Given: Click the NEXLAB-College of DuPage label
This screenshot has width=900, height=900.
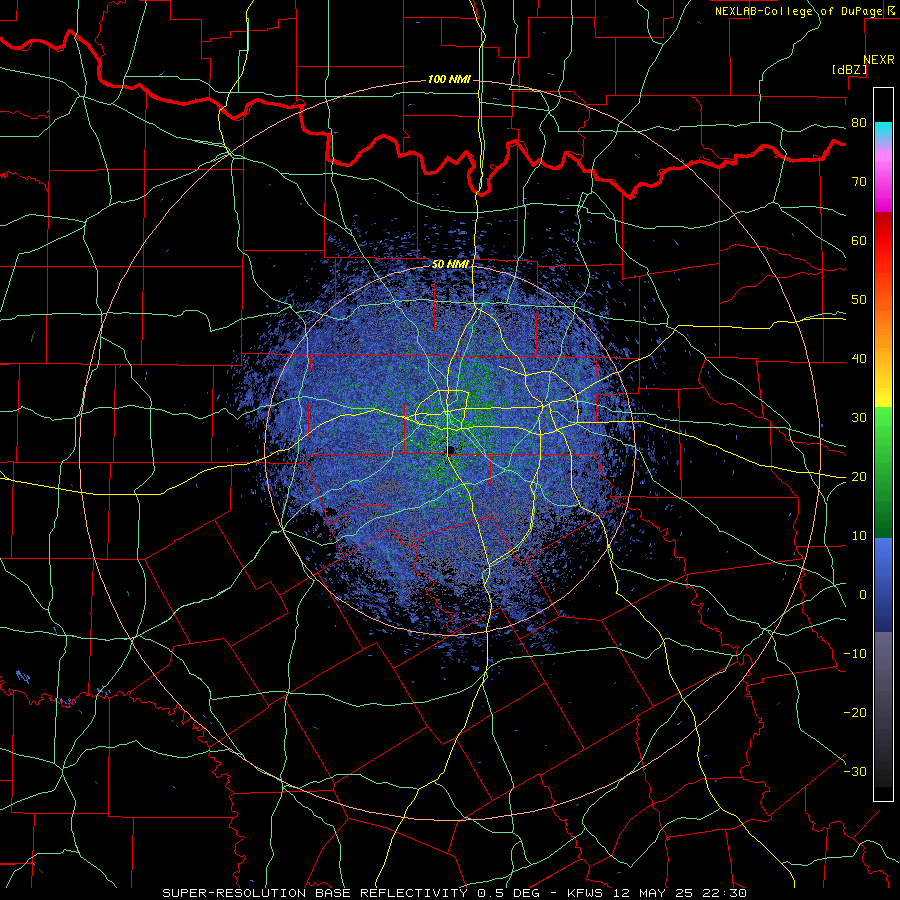Looking at the screenshot, I should (804, 11).
